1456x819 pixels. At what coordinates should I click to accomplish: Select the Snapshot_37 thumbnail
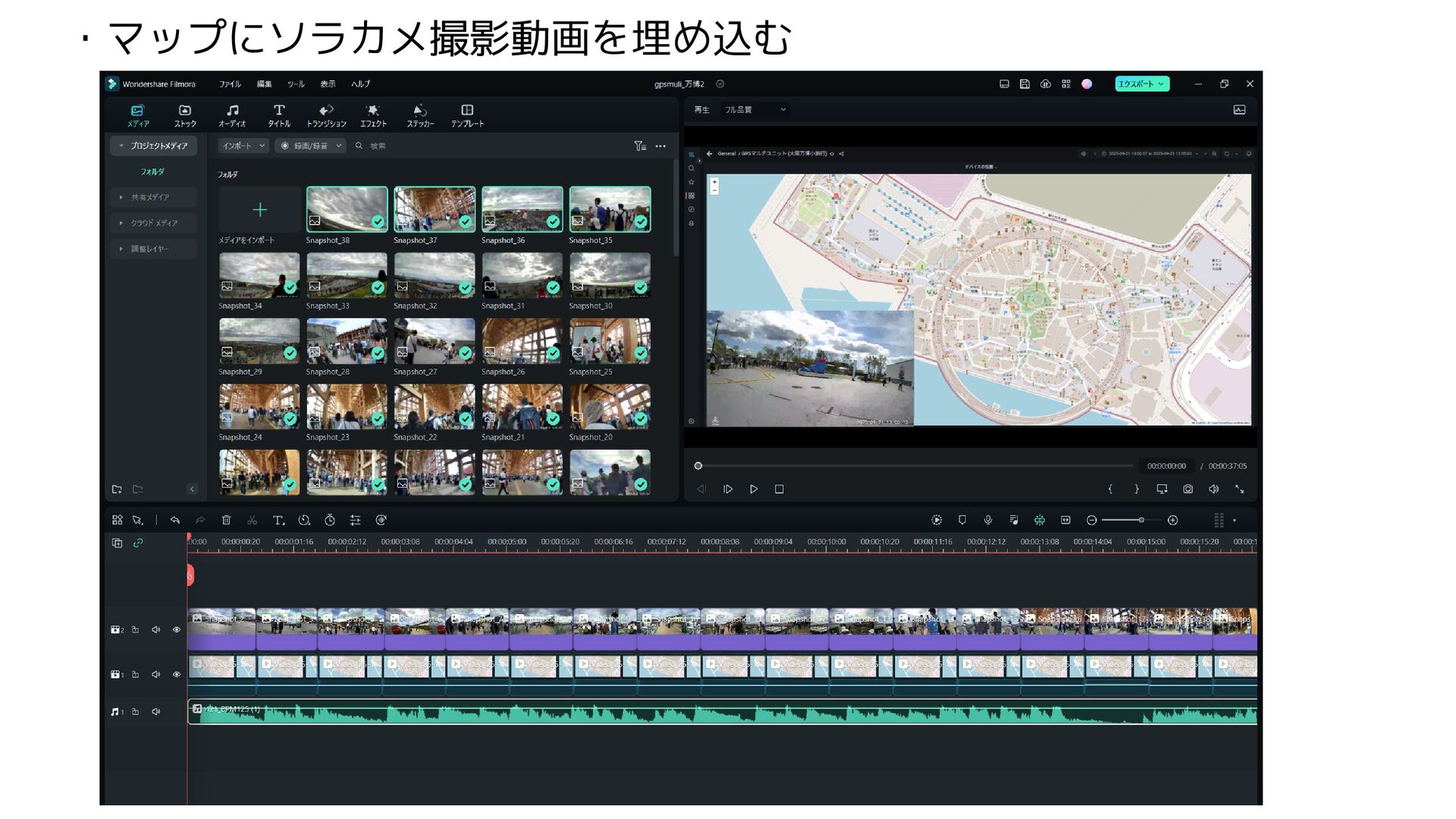pos(434,209)
